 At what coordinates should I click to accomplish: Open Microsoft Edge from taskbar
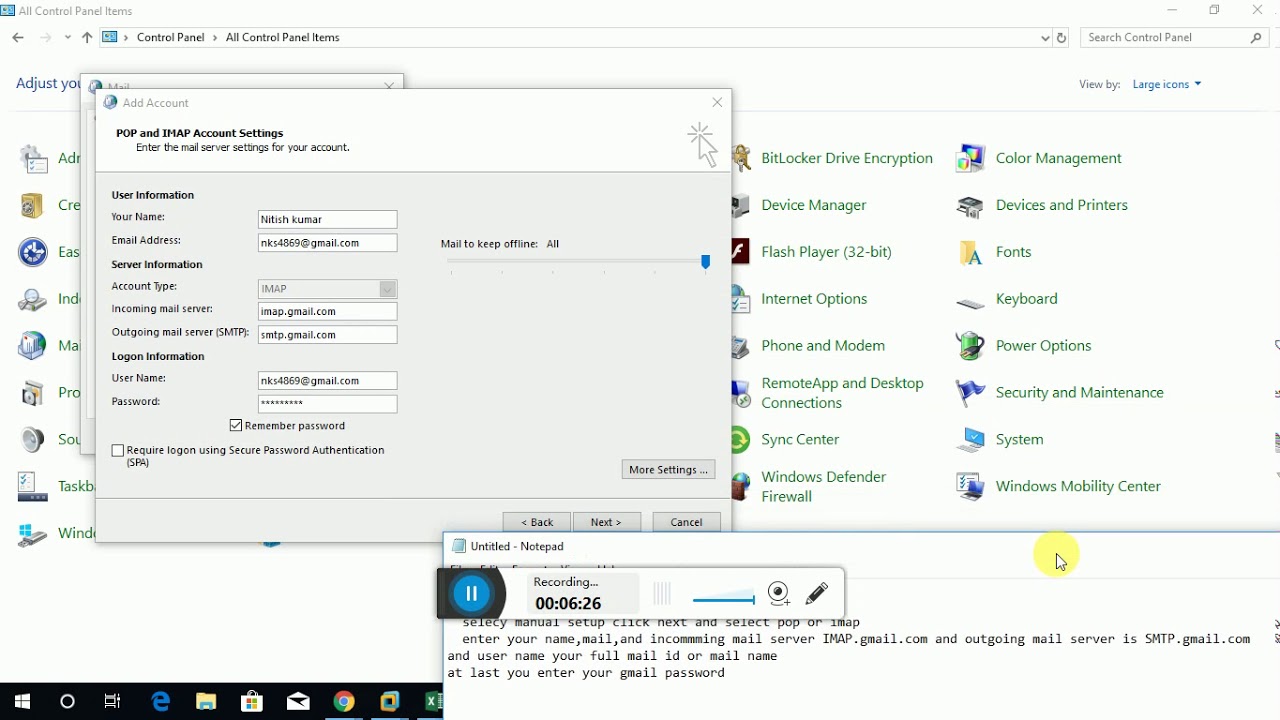pos(160,702)
